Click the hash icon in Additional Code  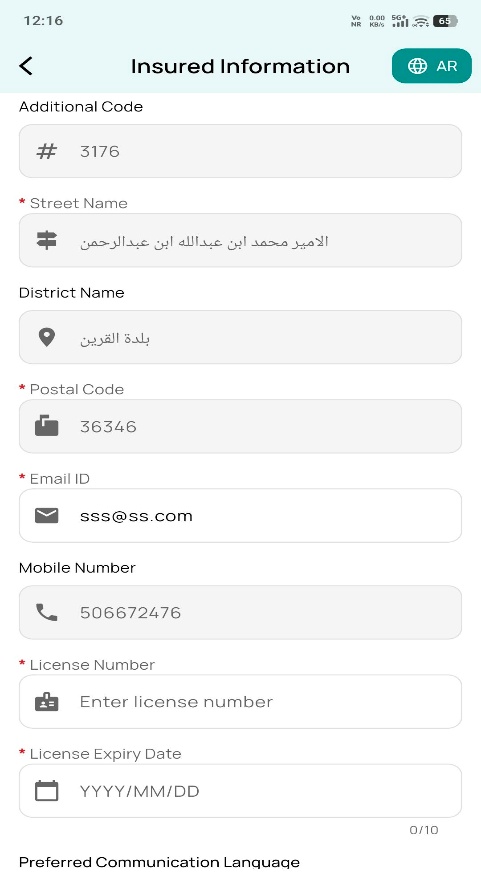pos(46,151)
